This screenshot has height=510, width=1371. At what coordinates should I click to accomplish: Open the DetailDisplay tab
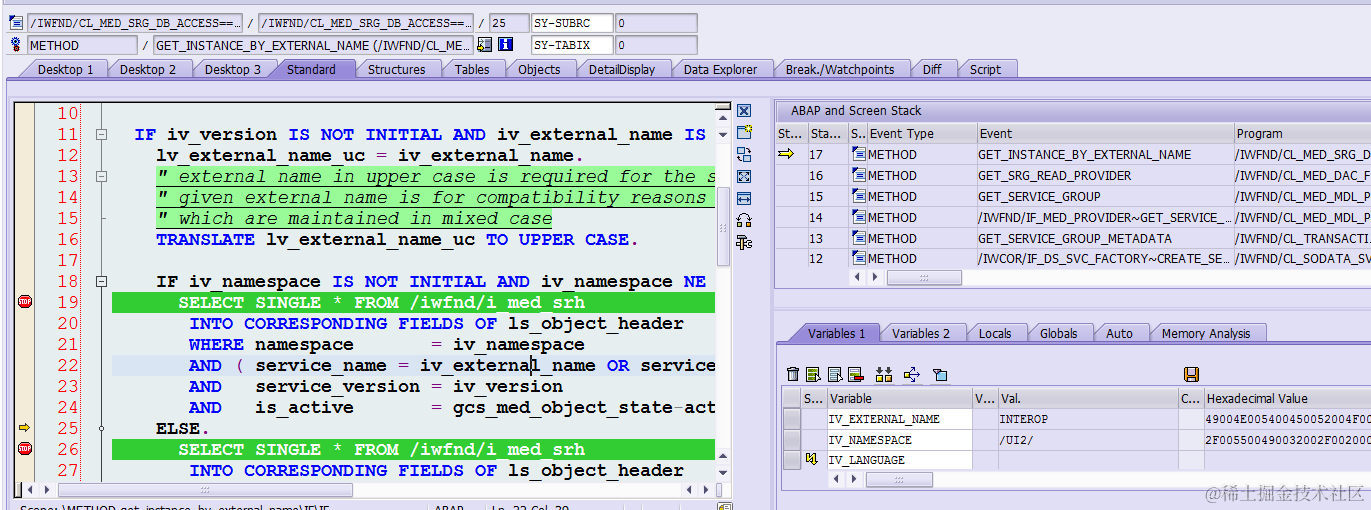(x=622, y=69)
